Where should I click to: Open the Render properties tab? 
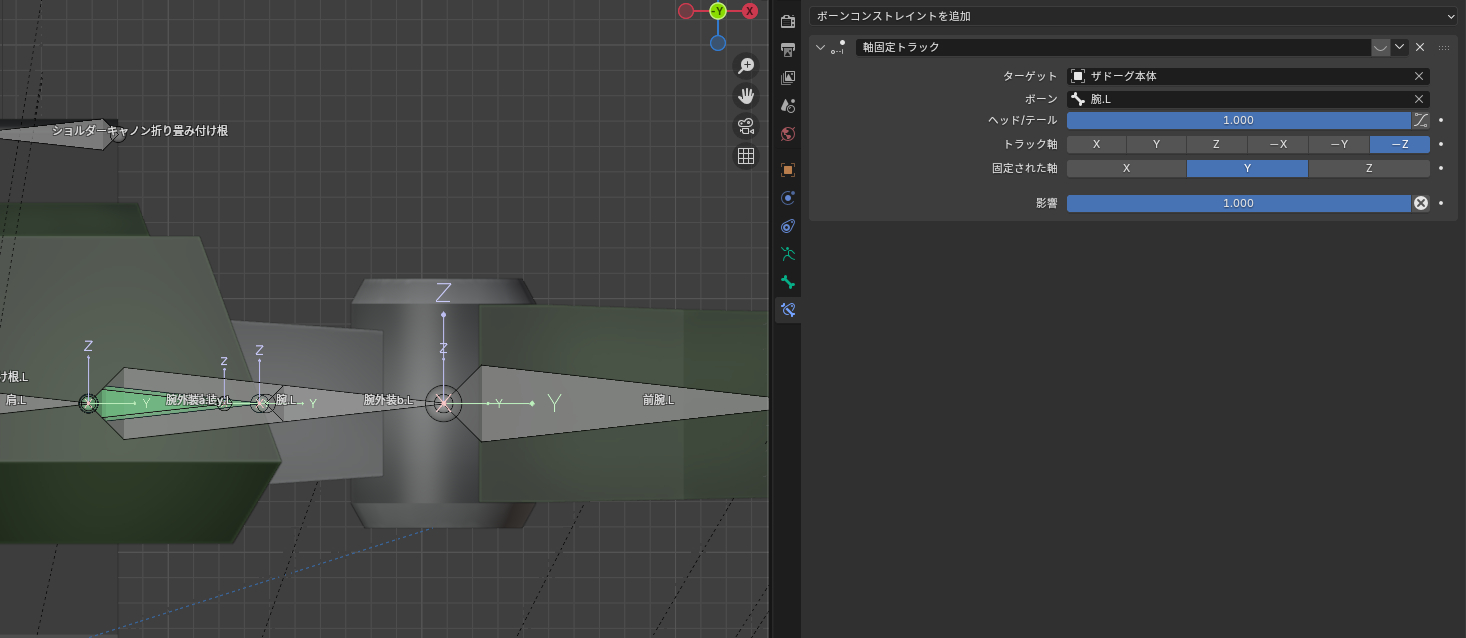coord(788,21)
